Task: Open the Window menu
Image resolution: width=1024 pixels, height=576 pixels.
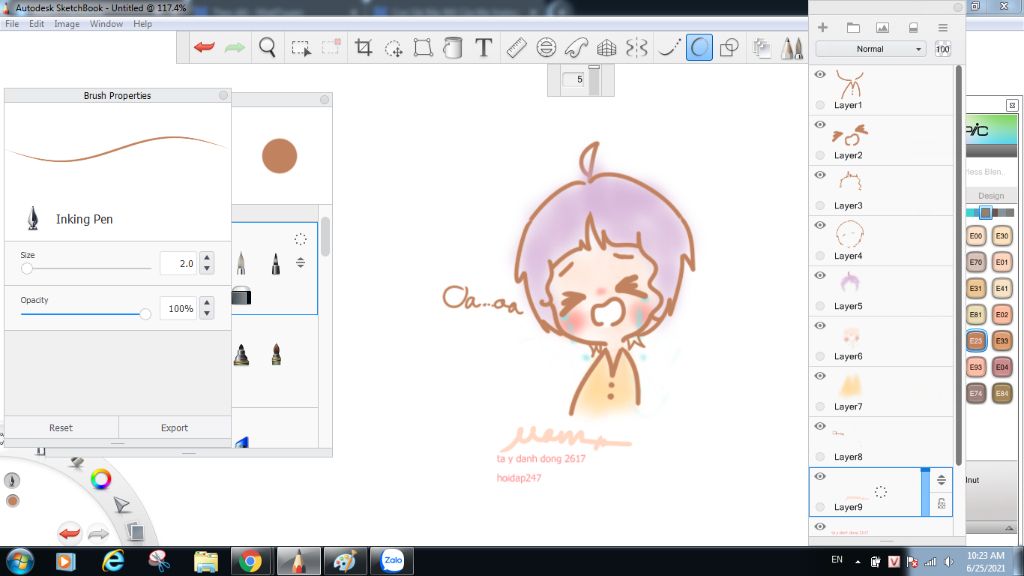Action: [106, 24]
